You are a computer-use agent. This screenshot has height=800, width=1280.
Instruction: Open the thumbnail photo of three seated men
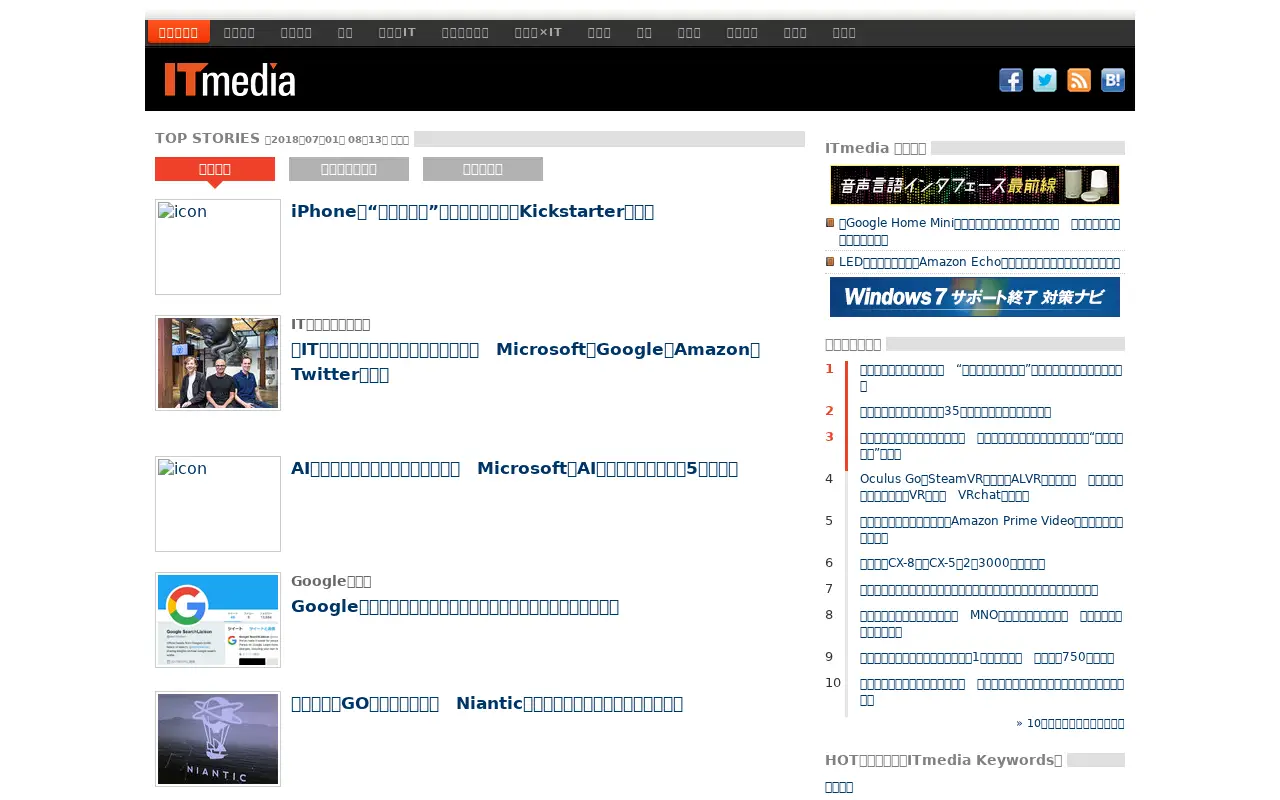218,363
